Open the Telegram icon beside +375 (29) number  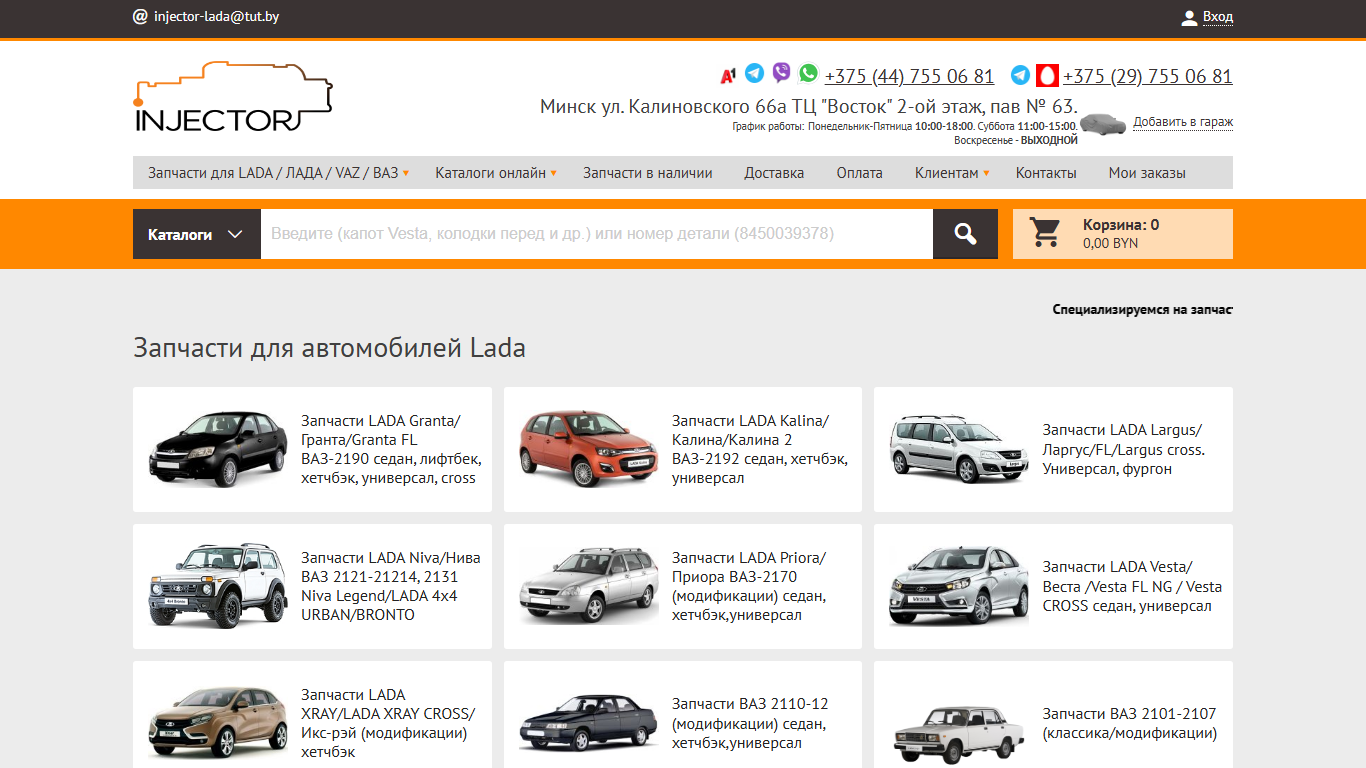click(1020, 74)
